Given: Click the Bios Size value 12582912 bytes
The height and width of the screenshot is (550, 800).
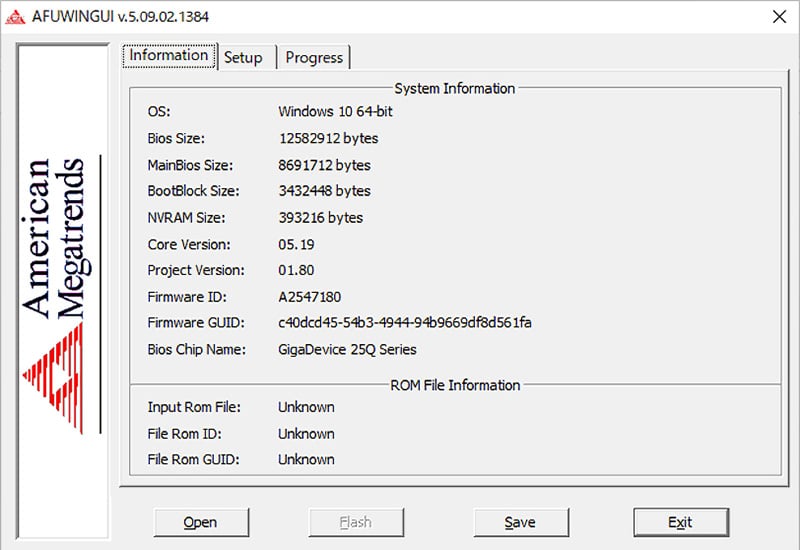Looking at the screenshot, I should click(x=329, y=139).
